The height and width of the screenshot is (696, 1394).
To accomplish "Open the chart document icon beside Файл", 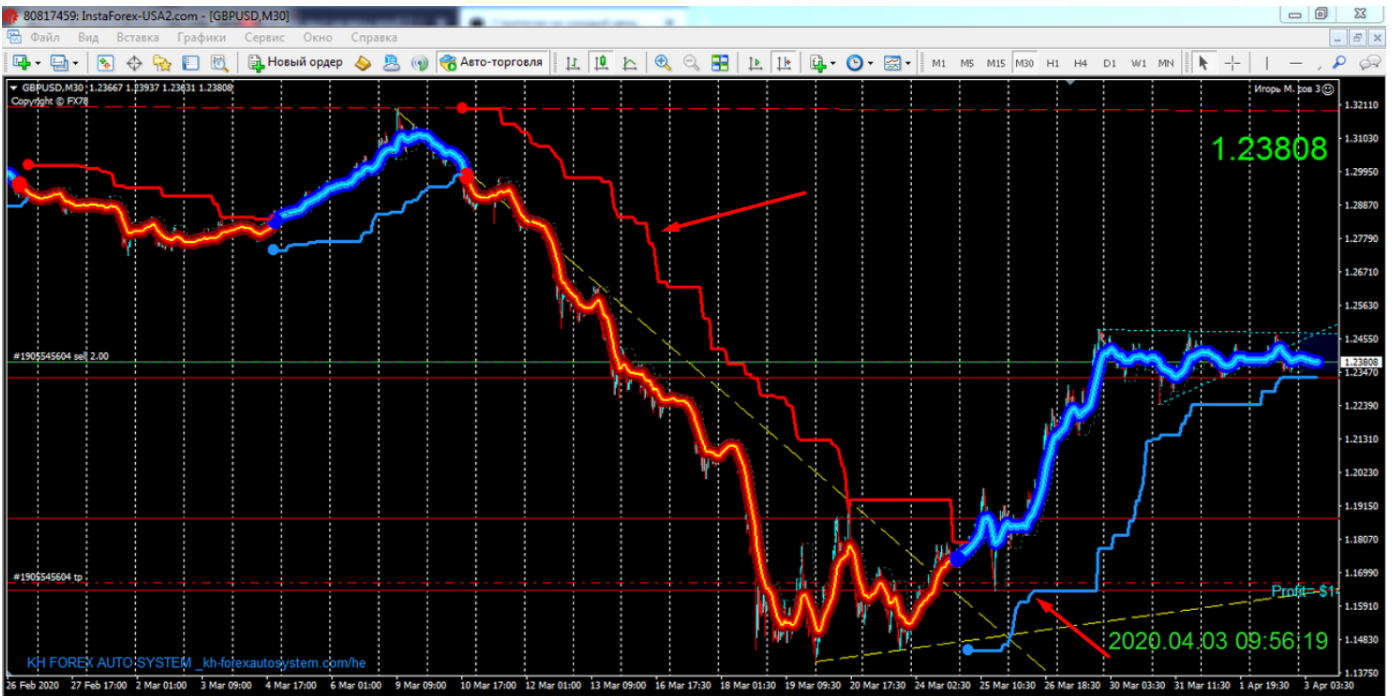I will tap(15, 36).
